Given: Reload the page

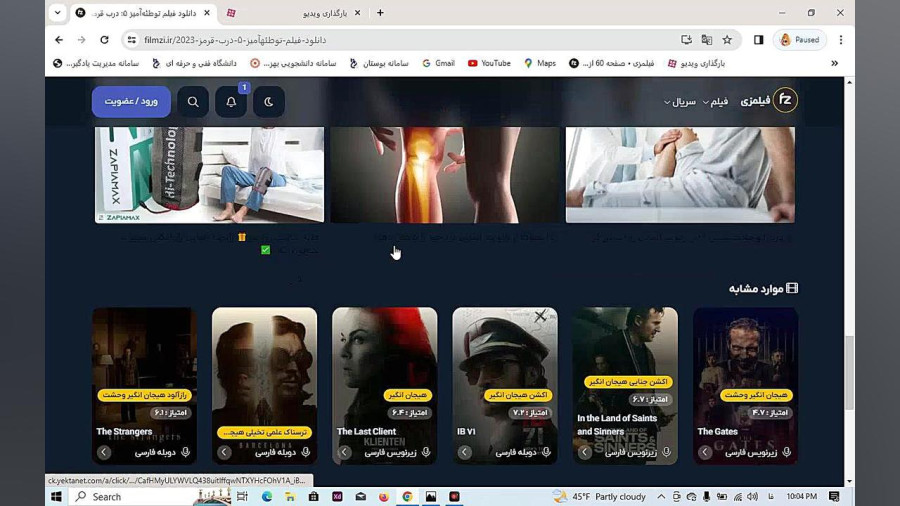Looking at the screenshot, I should pyautogui.click(x=104, y=40).
